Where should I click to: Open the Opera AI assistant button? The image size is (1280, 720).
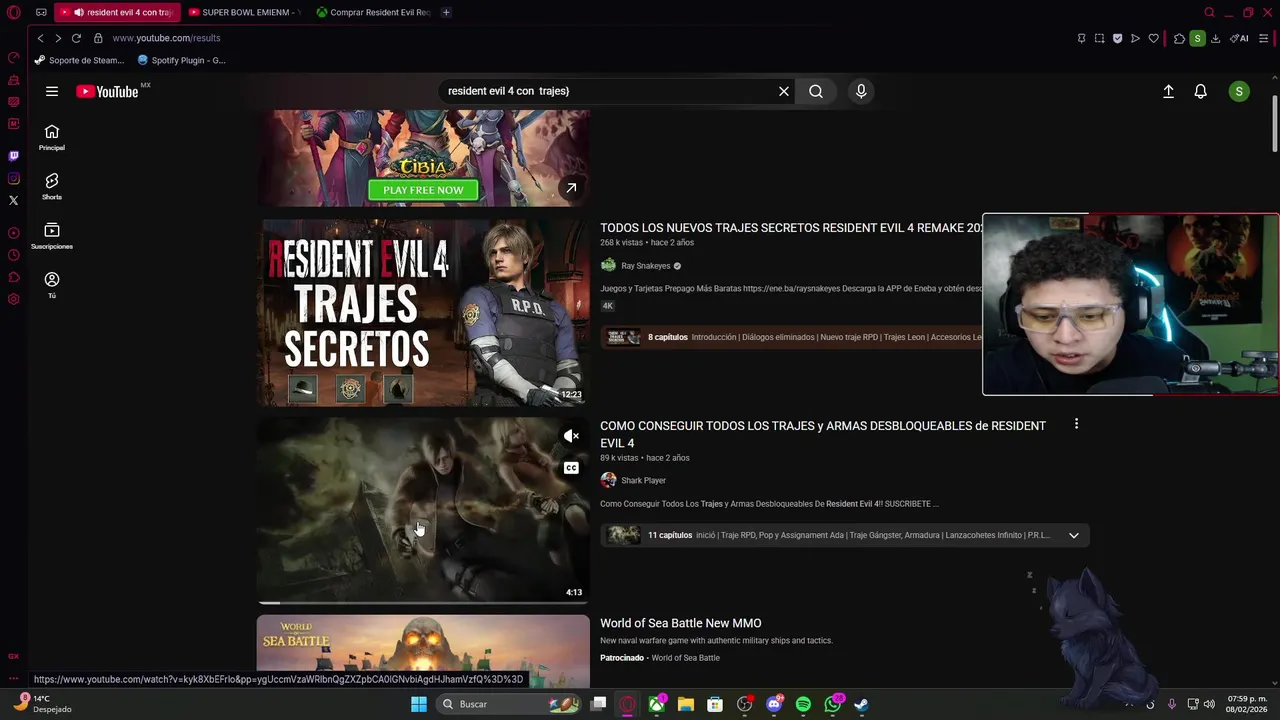click(x=1239, y=38)
